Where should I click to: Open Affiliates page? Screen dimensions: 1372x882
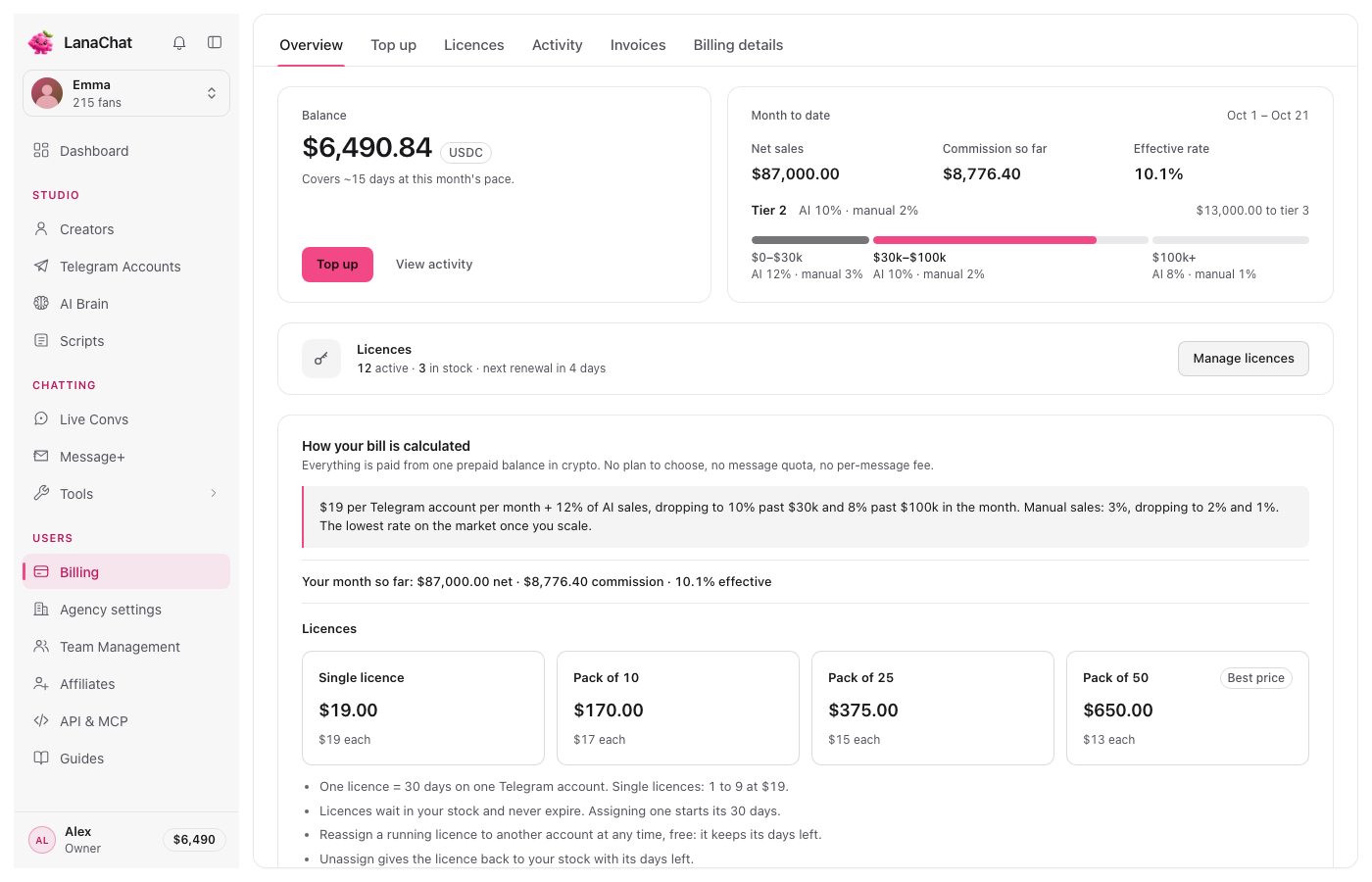[126, 683]
